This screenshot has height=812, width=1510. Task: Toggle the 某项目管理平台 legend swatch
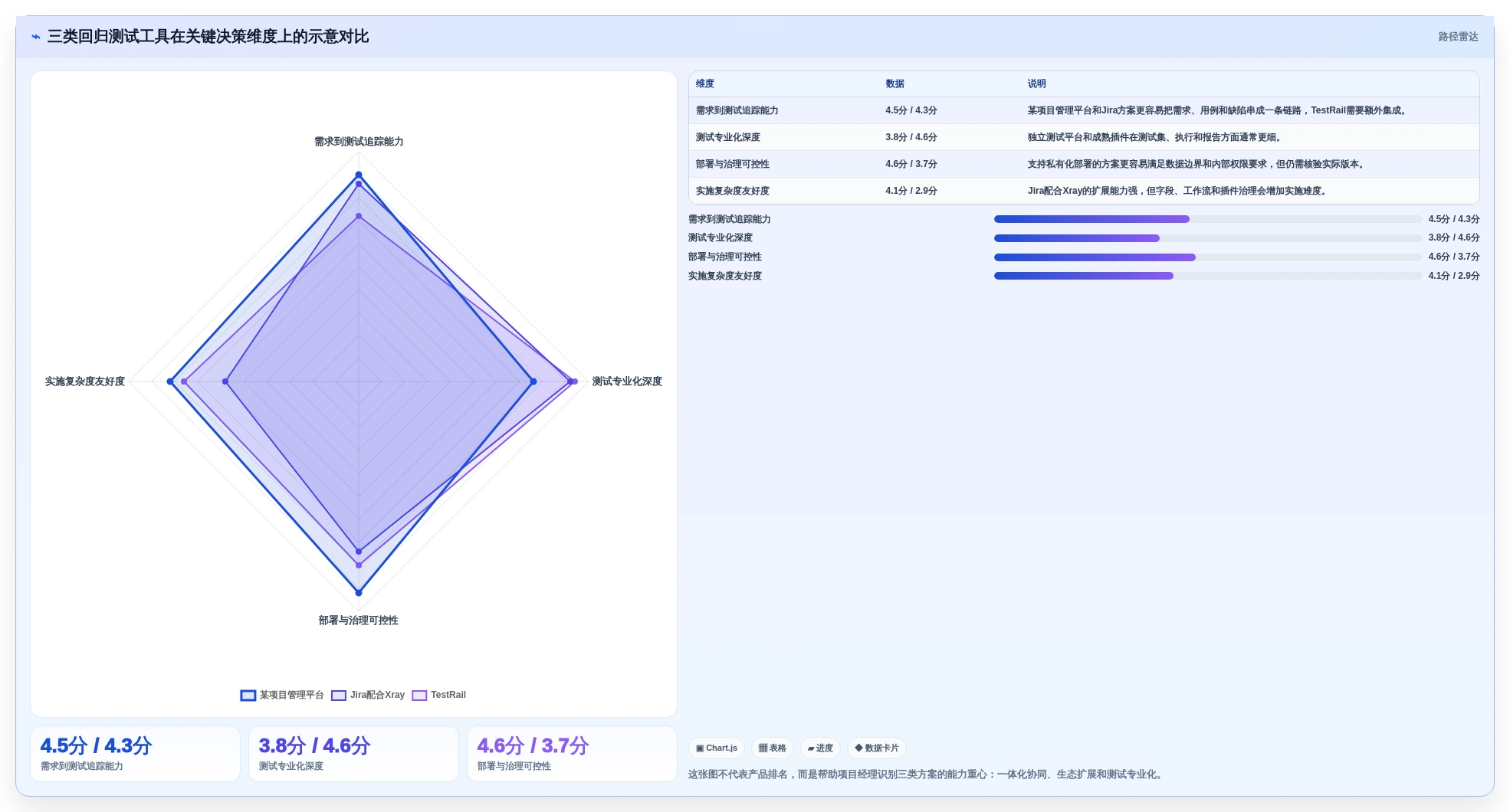point(248,696)
